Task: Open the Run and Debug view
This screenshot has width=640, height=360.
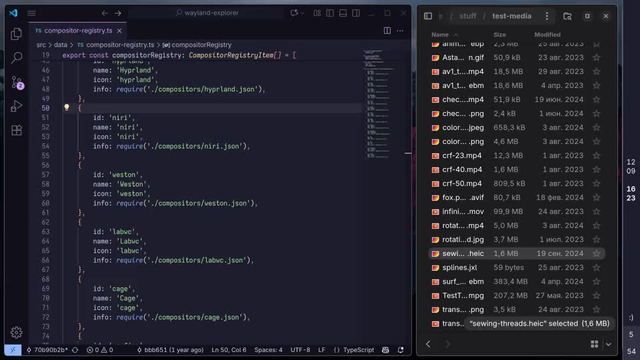Action: pyautogui.click(x=16, y=106)
